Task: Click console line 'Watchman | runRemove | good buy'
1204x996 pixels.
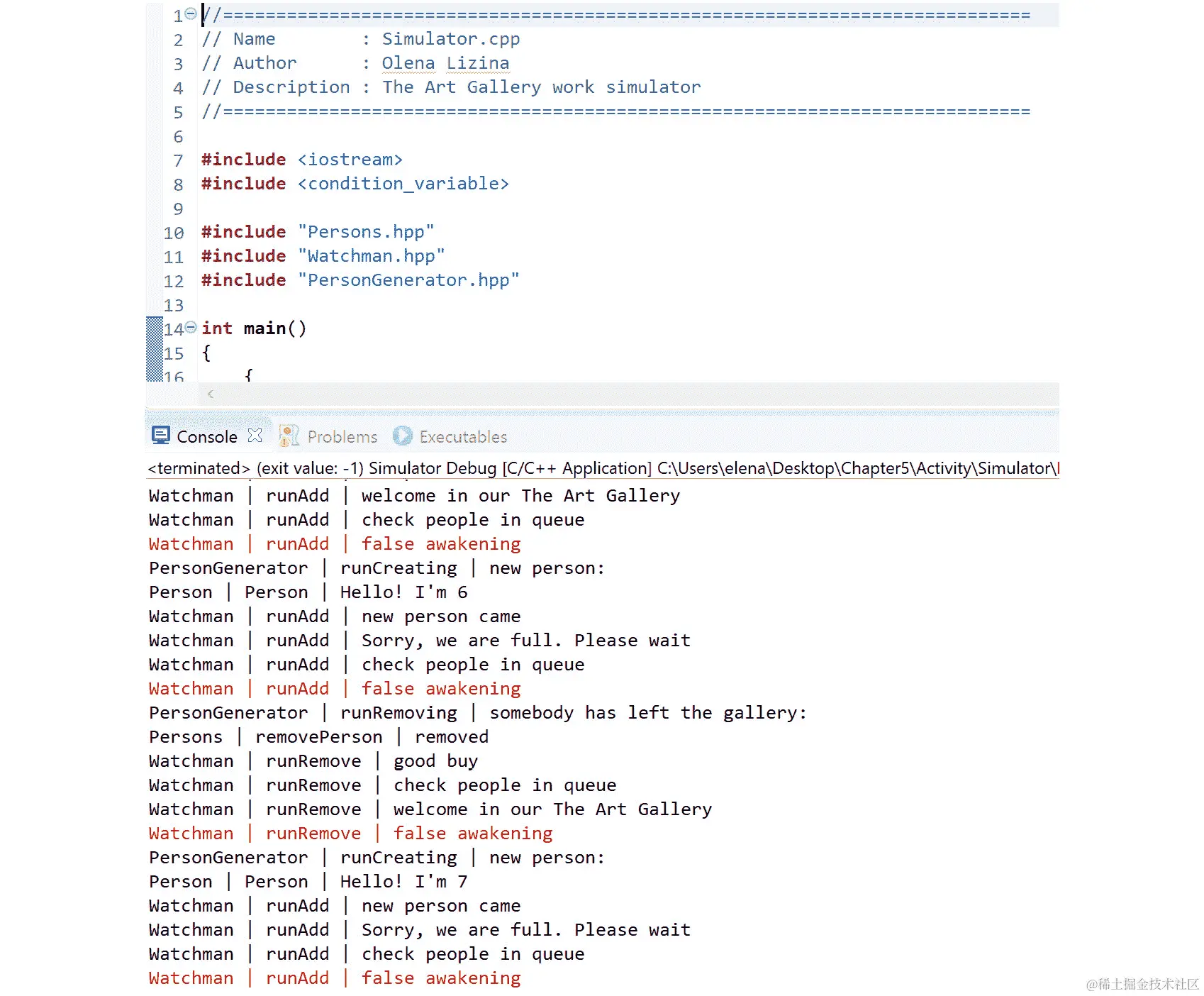Action: click(x=313, y=761)
